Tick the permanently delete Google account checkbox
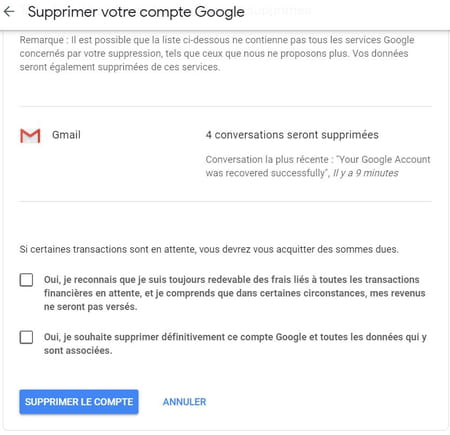Screen dimensions: 450x435 pos(26,337)
